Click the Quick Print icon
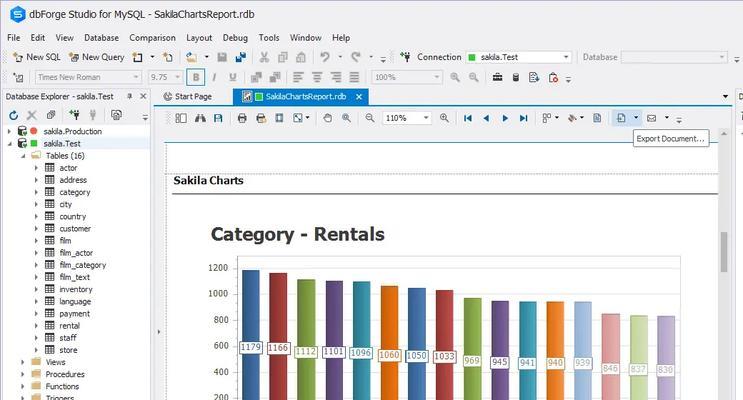Image resolution: width=743 pixels, height=400 pixels. point(261,118)
